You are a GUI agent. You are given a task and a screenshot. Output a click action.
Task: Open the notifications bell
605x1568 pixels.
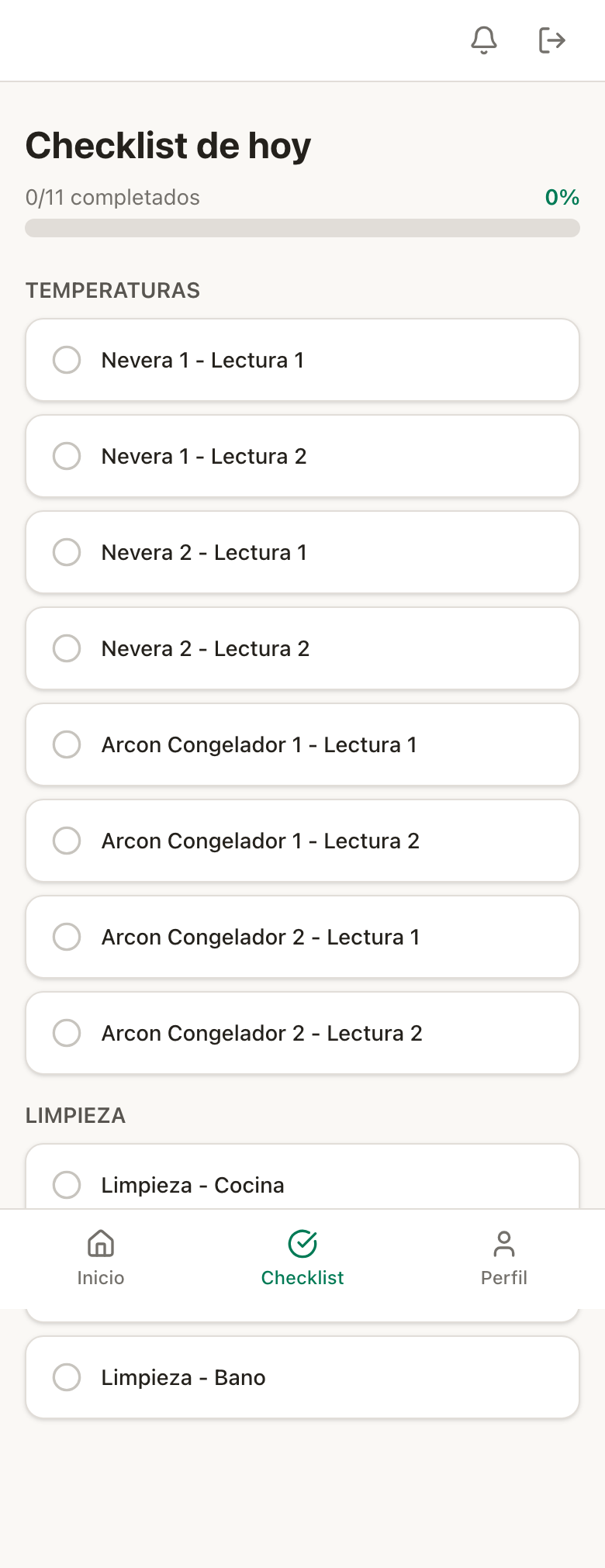[x=484, y=40]
